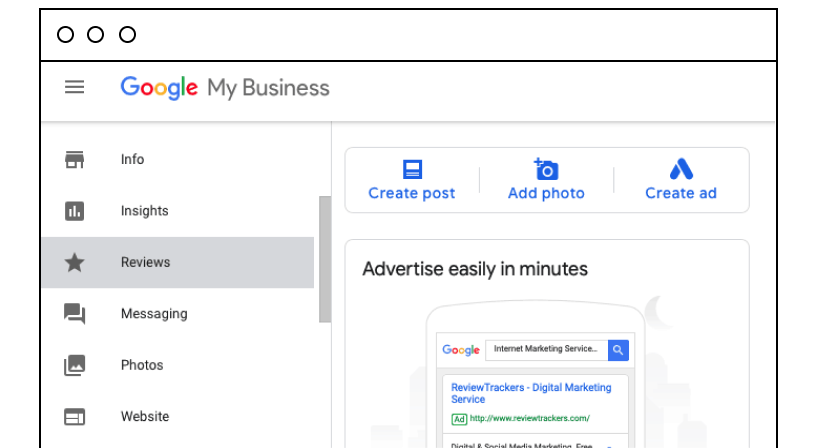The height and width of the screenshot is (448, 818).
Task: Click the second window control circle
Action: (95, 35)
